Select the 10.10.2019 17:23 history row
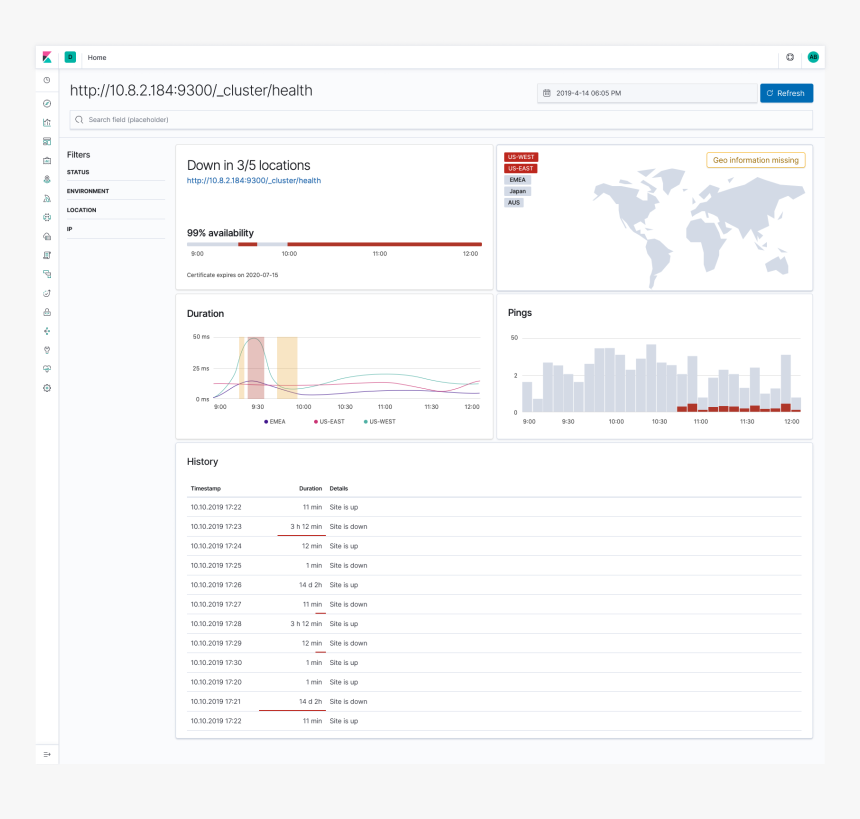The image size is (860, 819). point(494,527)
